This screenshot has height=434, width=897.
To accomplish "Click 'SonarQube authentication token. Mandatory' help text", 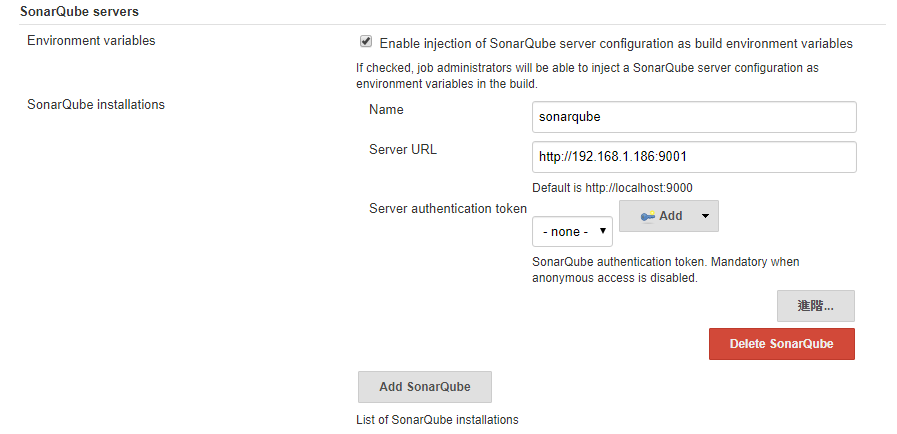I will 665,270.
